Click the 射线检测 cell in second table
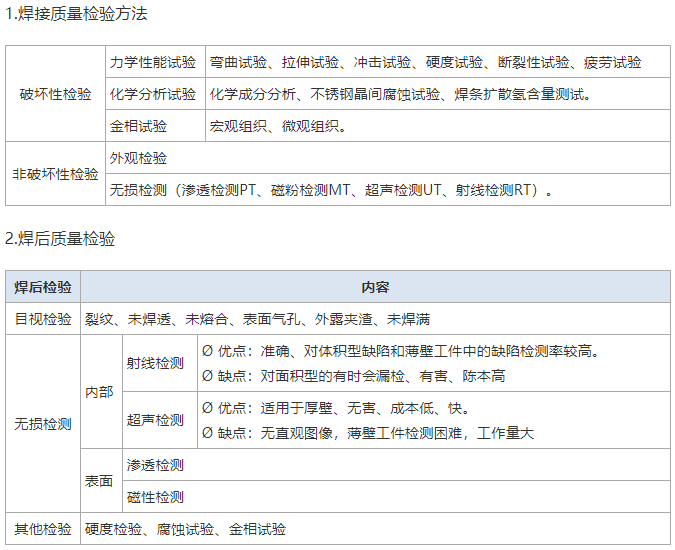The image size is (675, 550). point(155,363)
